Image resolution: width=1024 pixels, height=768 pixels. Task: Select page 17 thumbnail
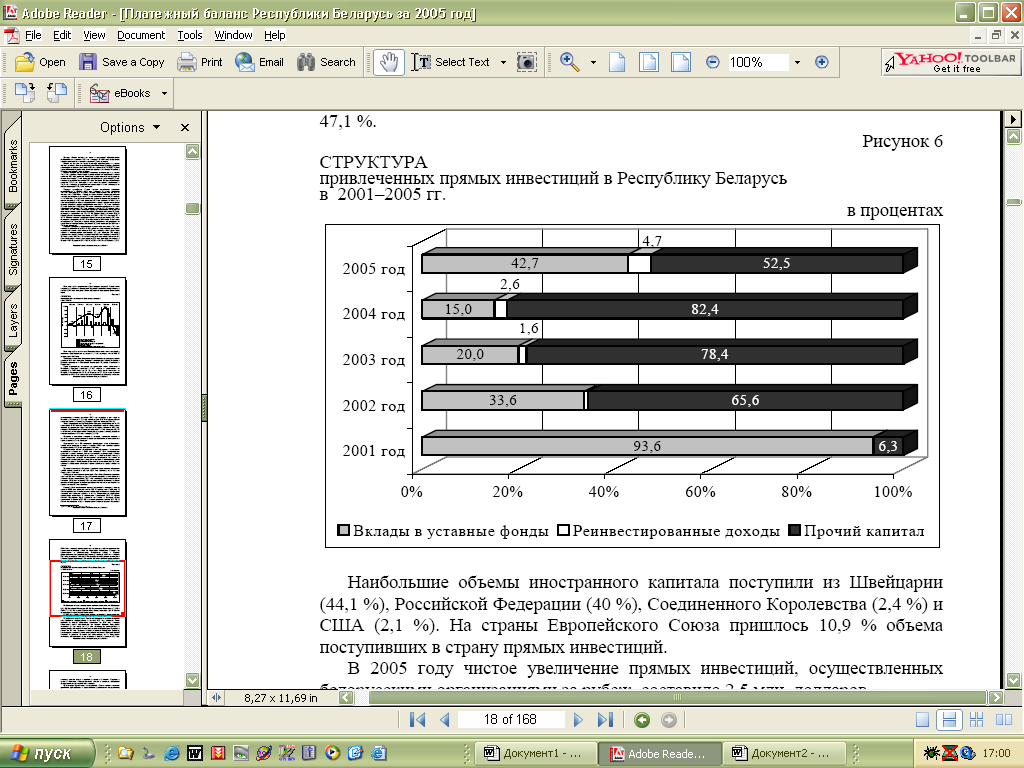click(x=88, y=462)
